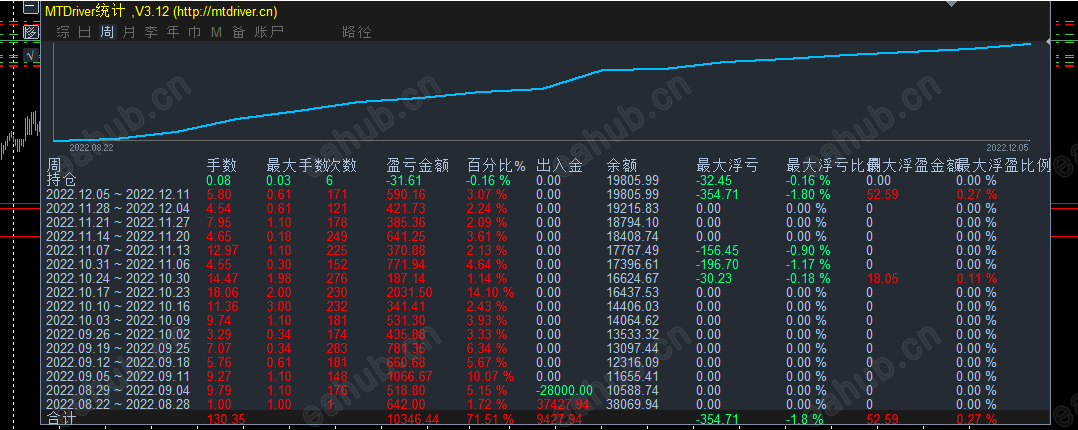Click the 合计 totals row label

[61, 419]
